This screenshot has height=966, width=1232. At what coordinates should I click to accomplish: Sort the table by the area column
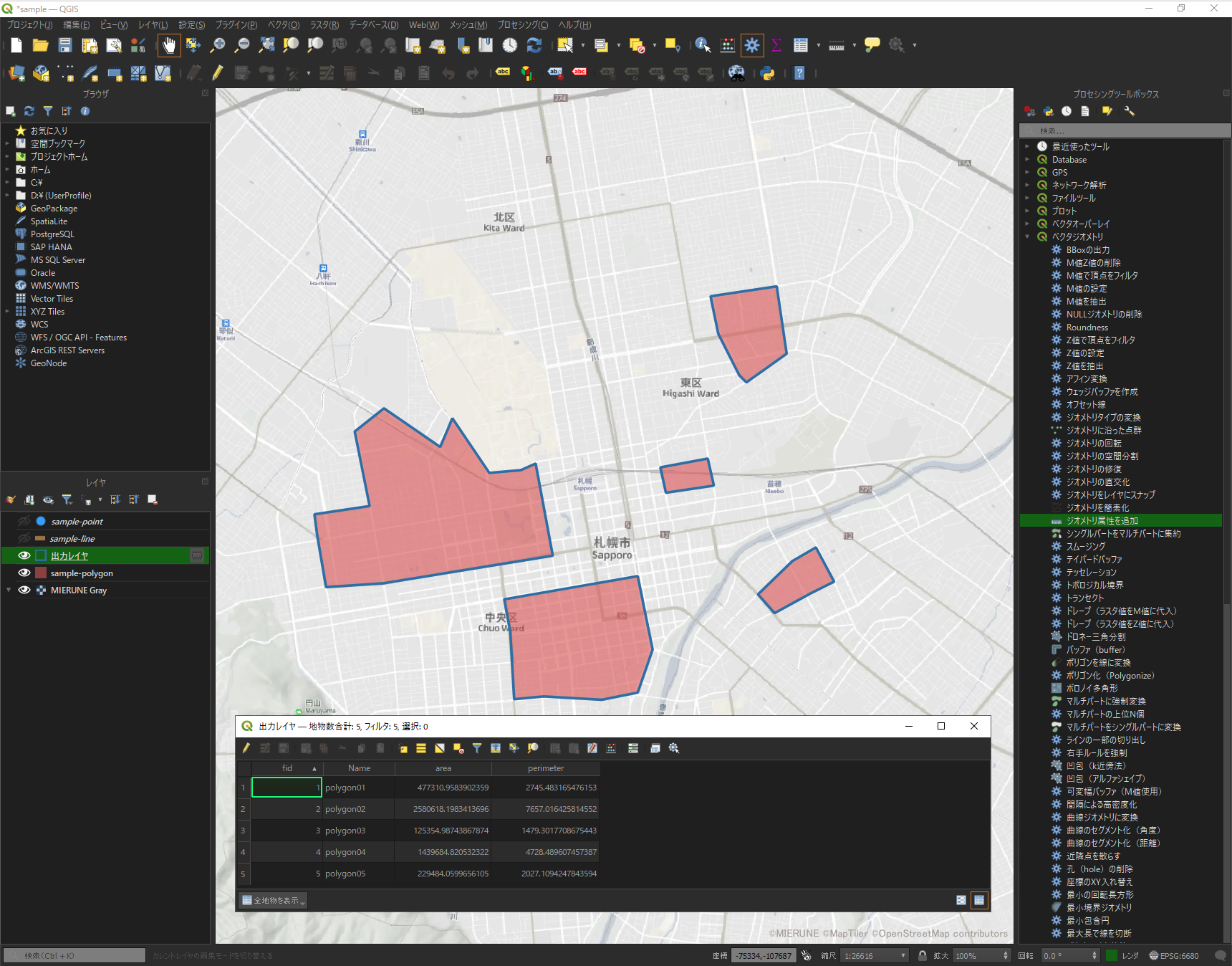[x=443, y=768]
